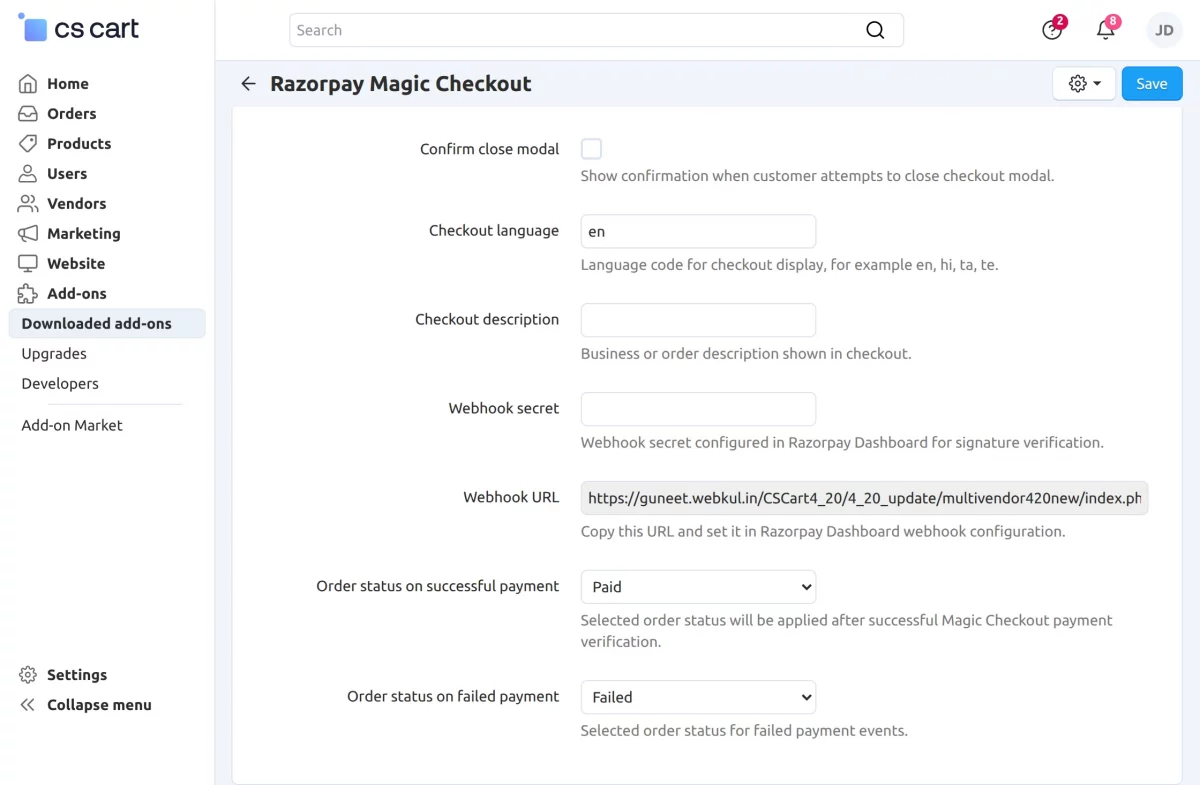Click the 'Copy this URL' help text

(x=823, y=532)
